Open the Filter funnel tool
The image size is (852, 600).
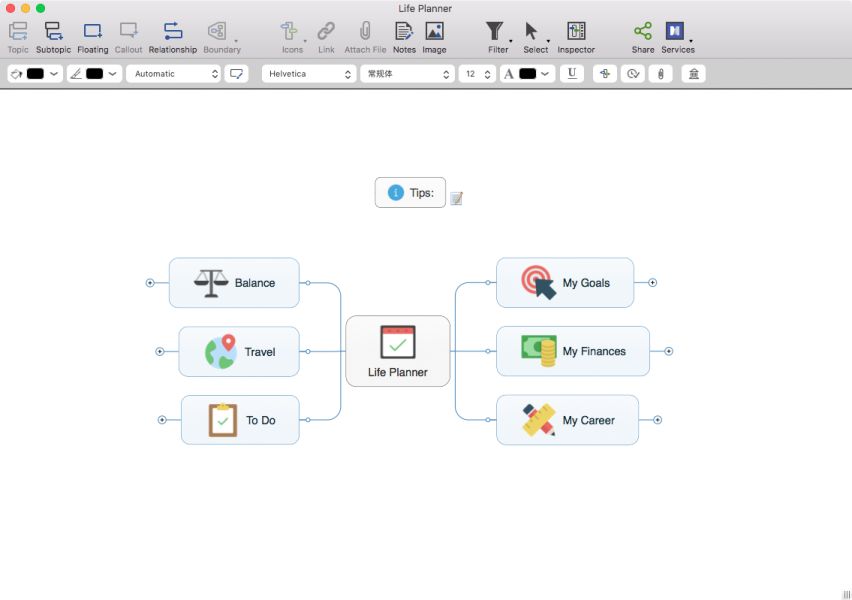tap(494, 31)
